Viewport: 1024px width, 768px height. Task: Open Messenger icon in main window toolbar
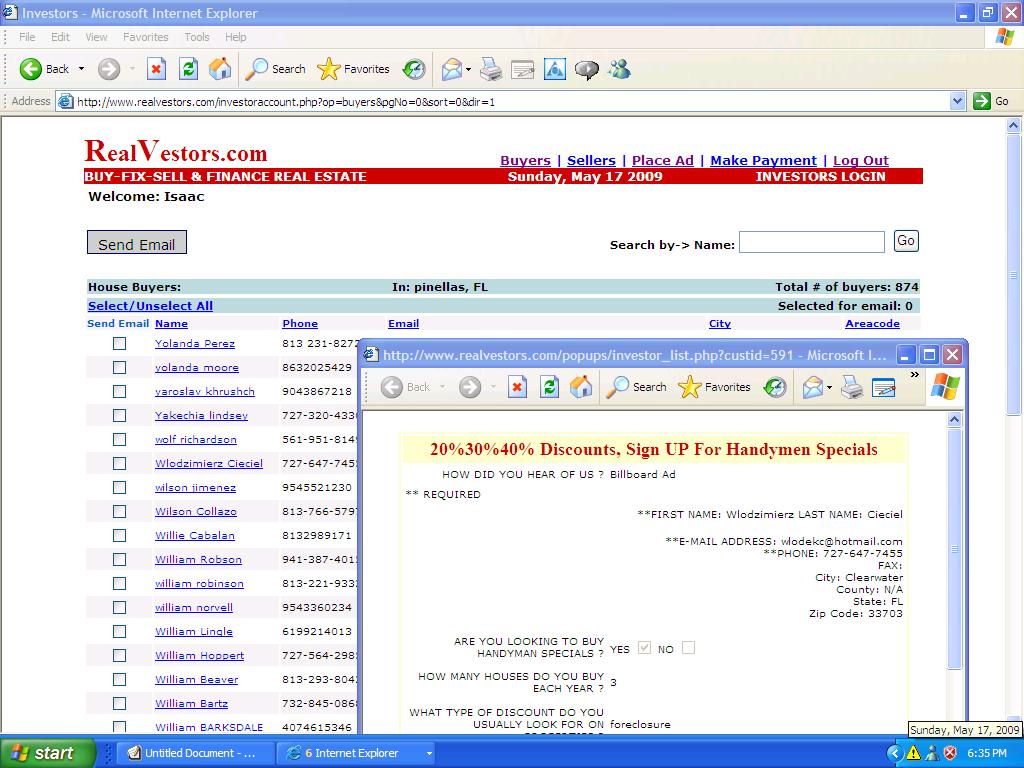pos(619,69)
